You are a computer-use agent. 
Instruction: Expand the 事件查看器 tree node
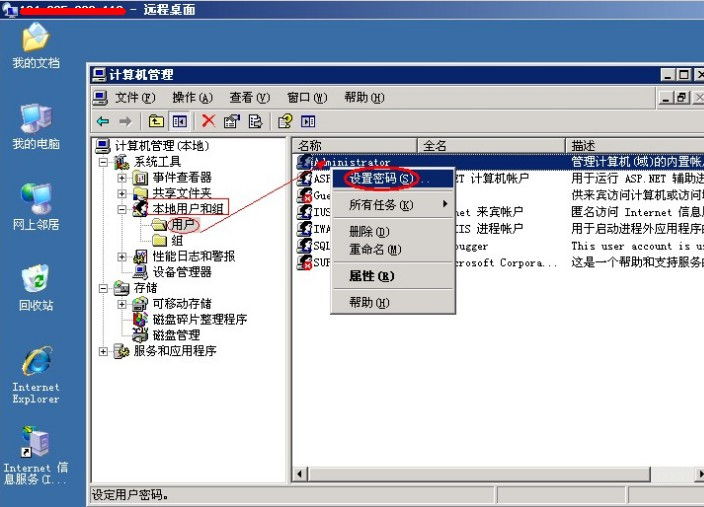(122, 178)
